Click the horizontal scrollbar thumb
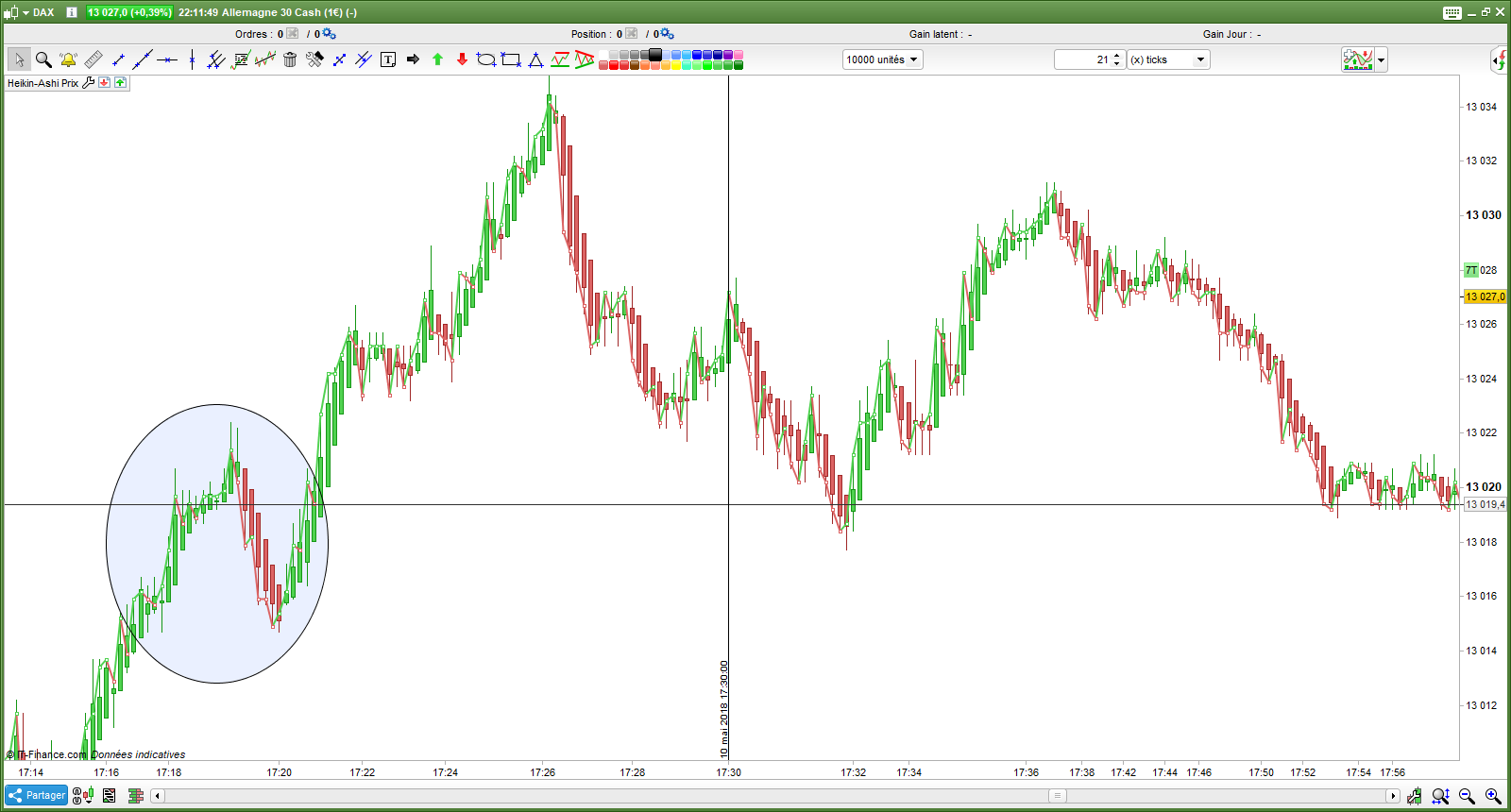 1058,796
